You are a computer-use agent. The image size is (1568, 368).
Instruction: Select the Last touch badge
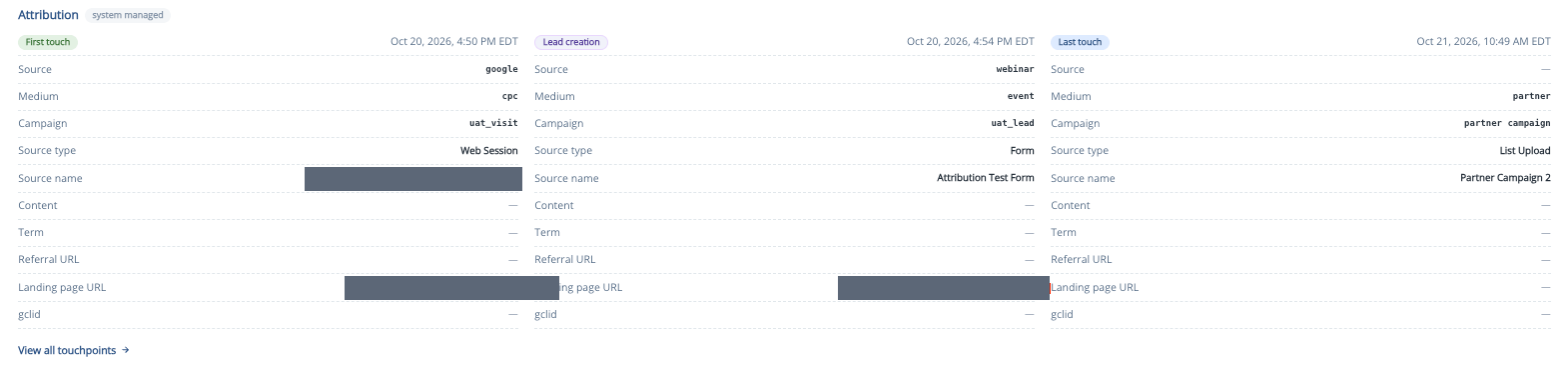coord(1080,42)
